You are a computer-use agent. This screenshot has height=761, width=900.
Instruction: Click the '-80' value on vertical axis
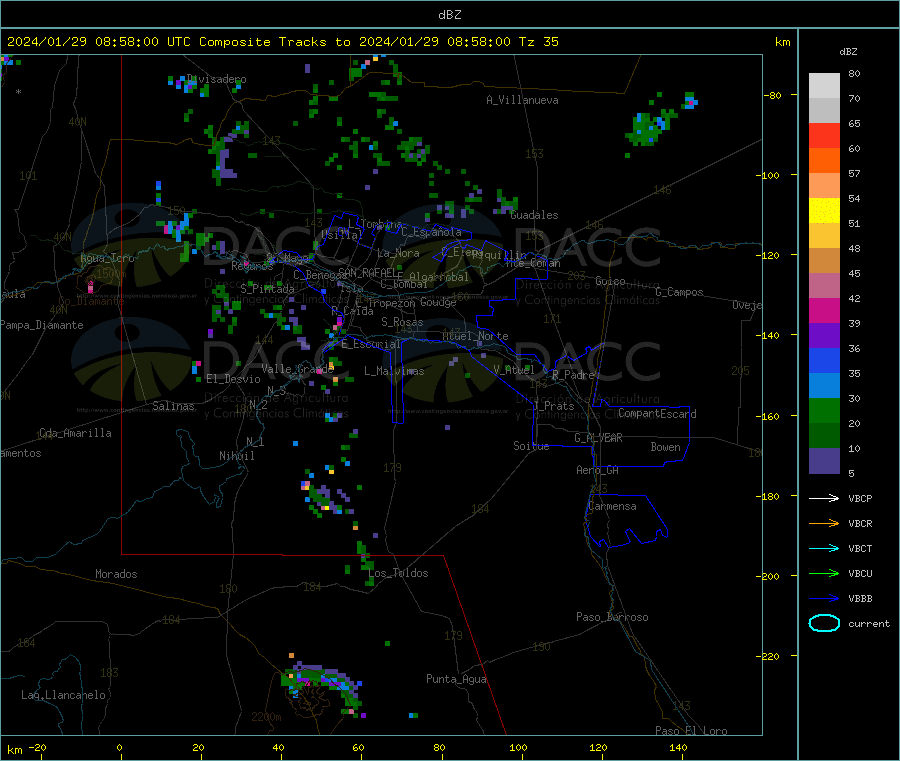pyautogui.click(x=773, y=95)
